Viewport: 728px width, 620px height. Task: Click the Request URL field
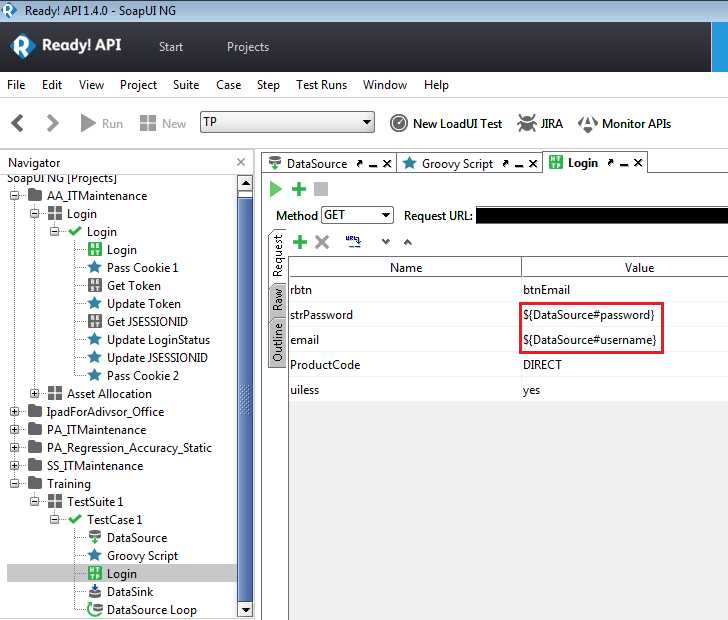(x=602, y=215)
